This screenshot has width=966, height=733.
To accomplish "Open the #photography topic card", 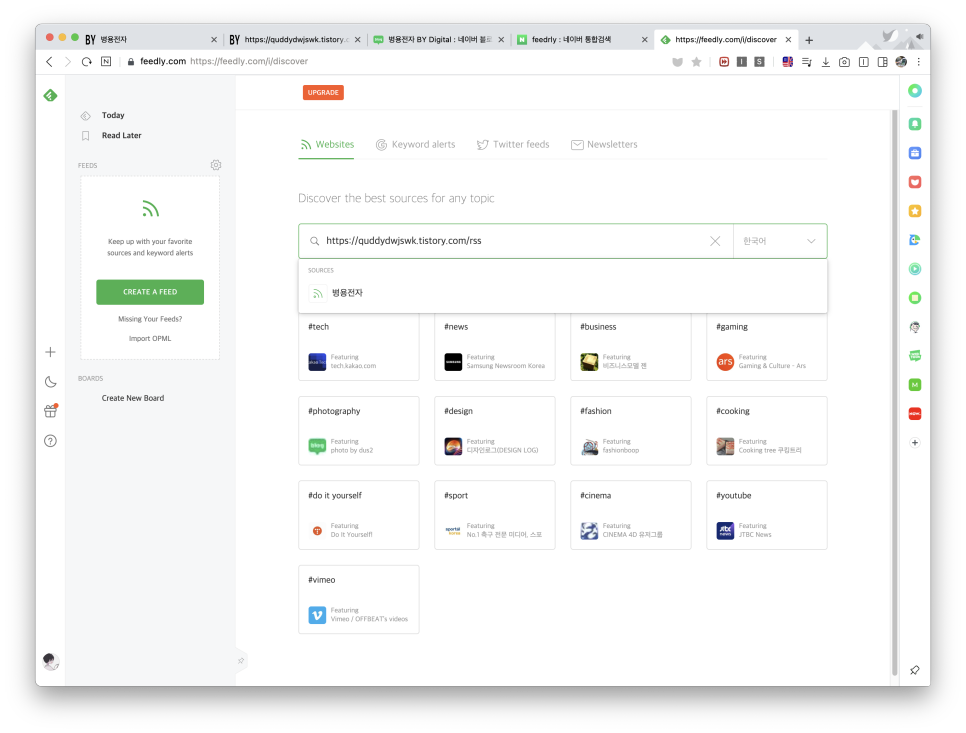I will tap(359, 431).
